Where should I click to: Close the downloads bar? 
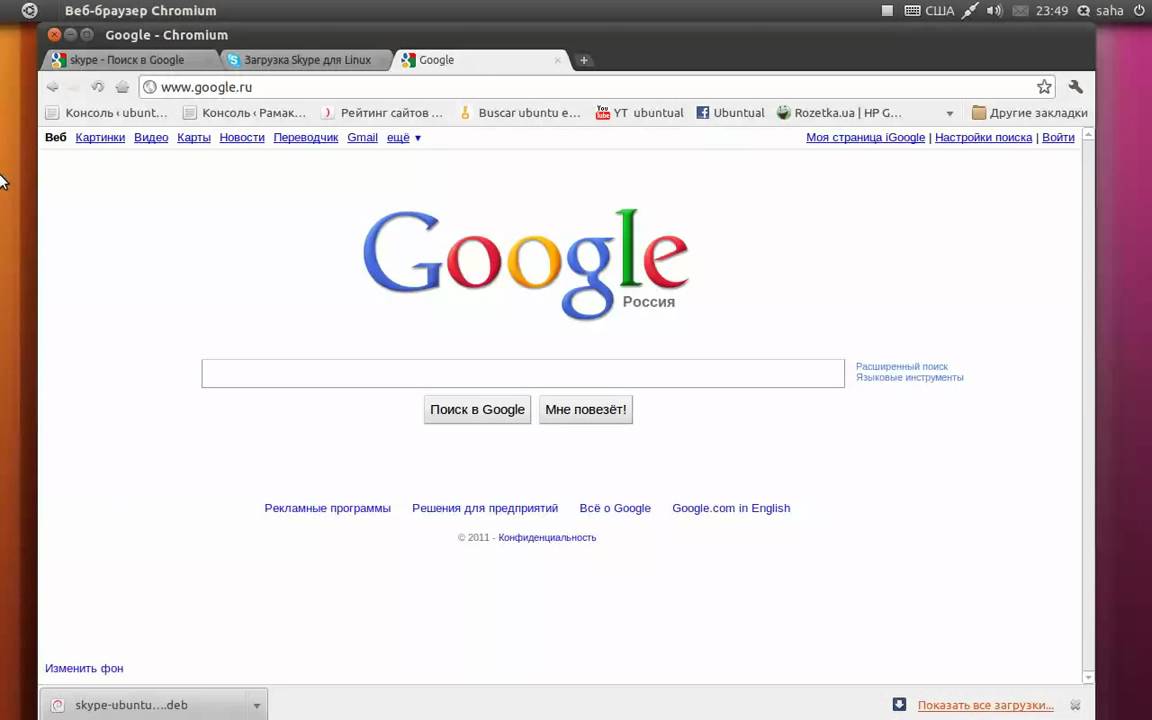1076,705
